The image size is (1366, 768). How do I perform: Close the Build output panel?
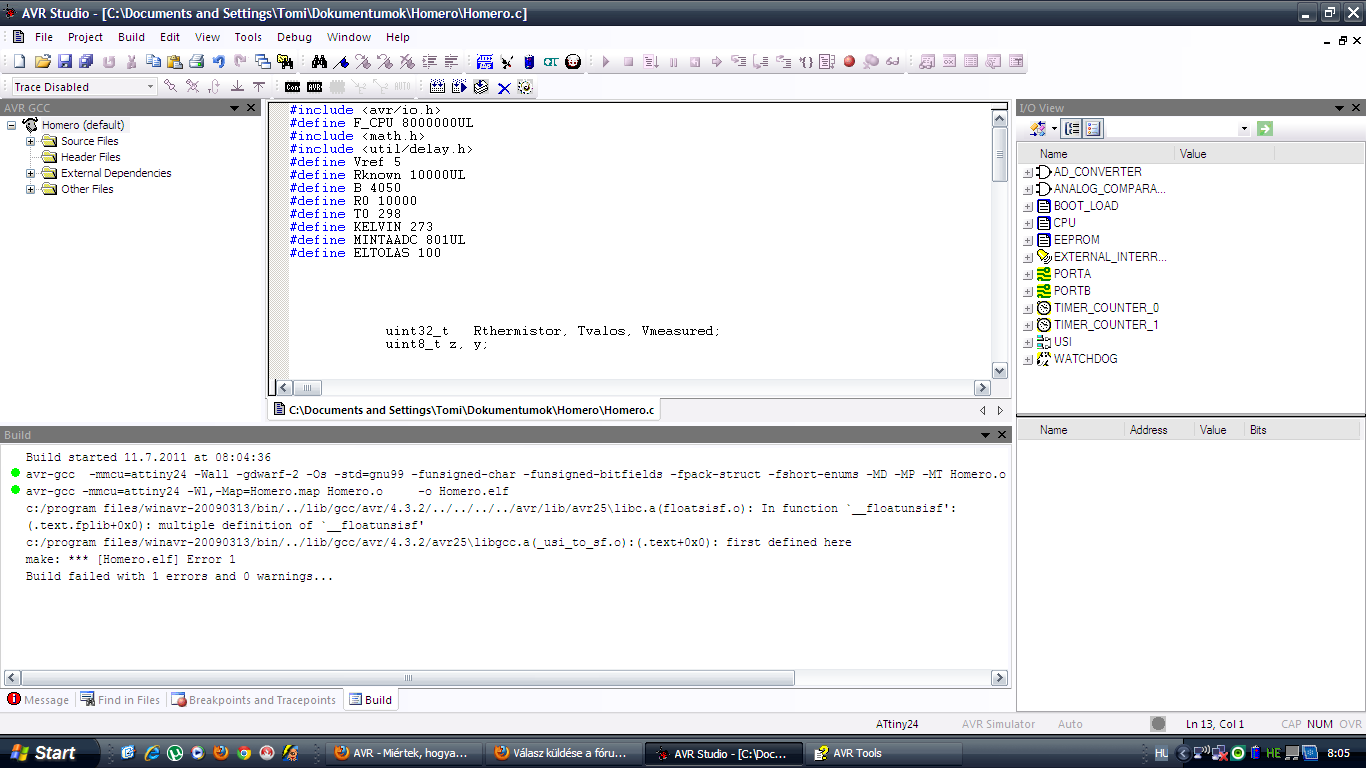point(1002,435)
